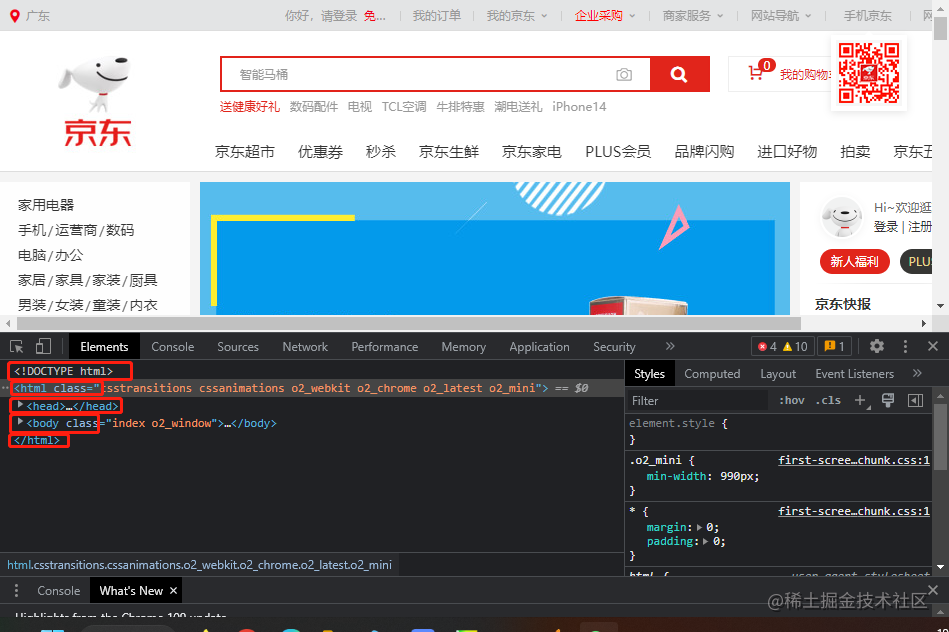Click the red search magnifier button

[679, 74]
